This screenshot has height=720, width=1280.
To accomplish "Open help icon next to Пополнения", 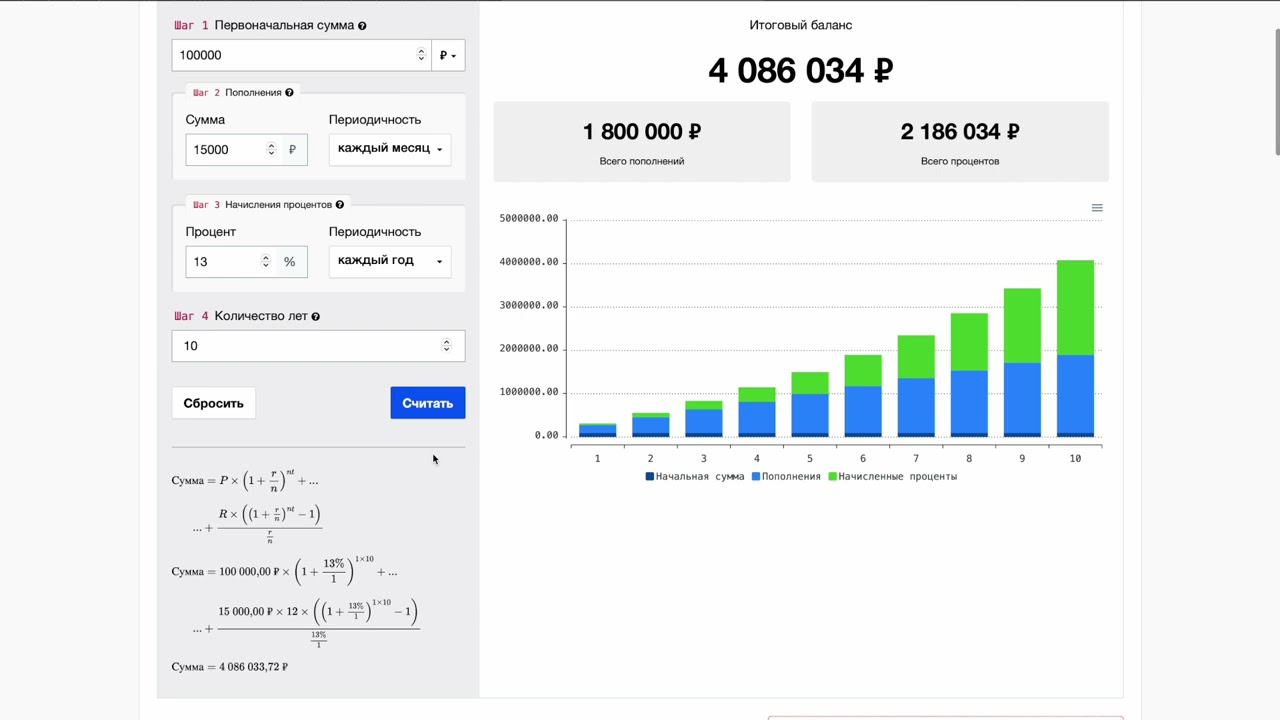I will (289, 93).
